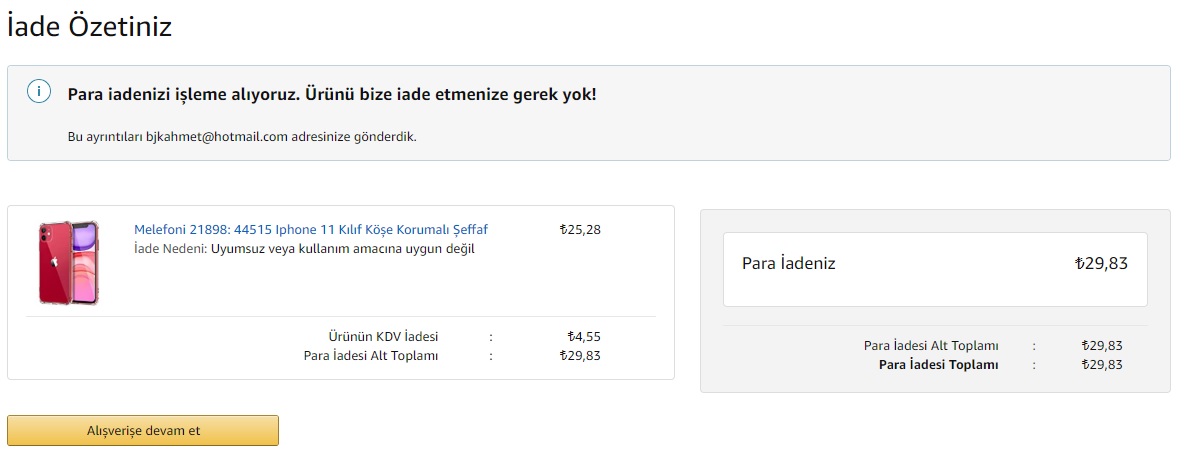Click the product price ₺25,28

[x=580, y=230]
